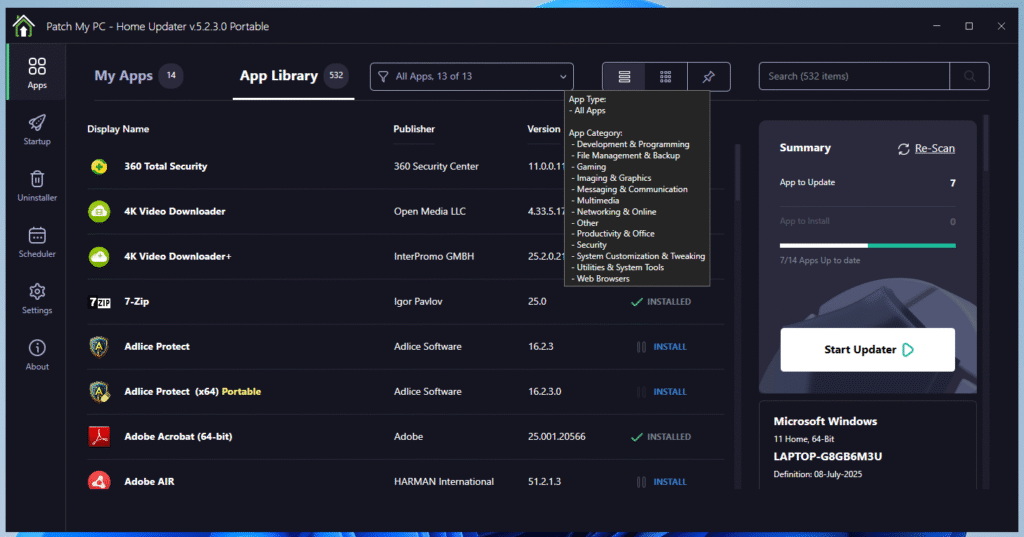Sort by Version column header
The width and height of the screenshot is (1024, 537).
click(543, 129)
